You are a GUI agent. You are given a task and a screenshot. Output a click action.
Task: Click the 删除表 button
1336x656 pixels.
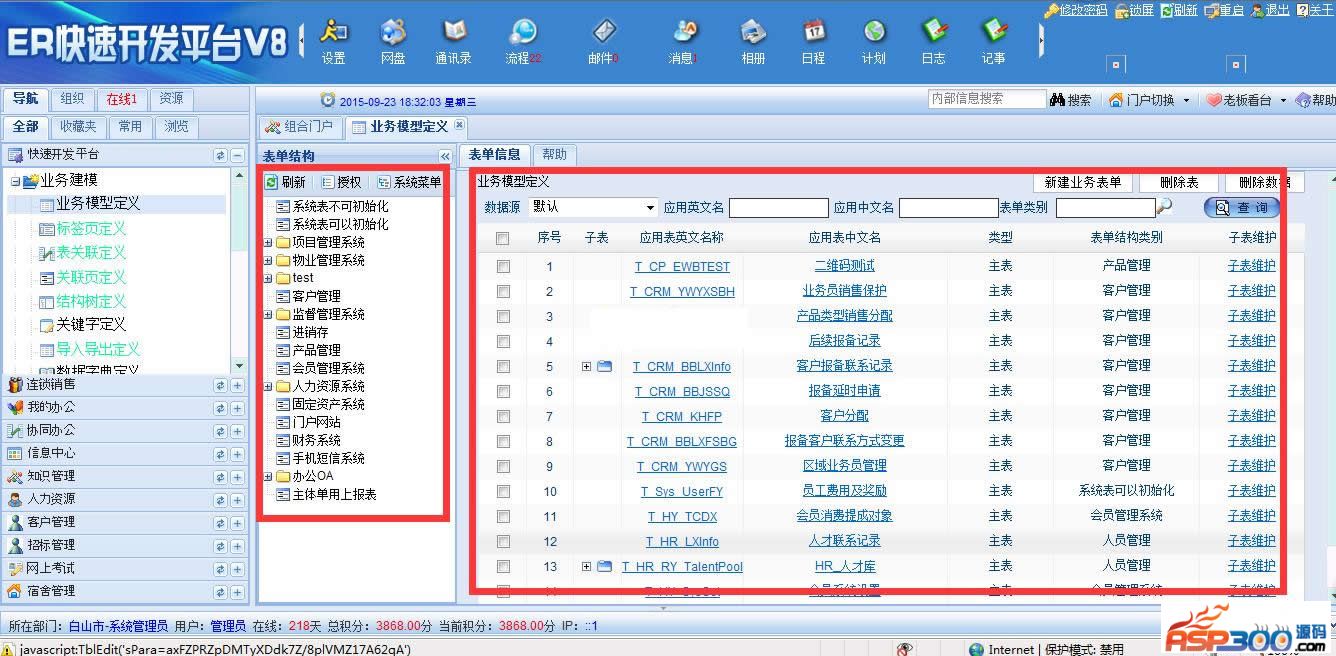1179,183
